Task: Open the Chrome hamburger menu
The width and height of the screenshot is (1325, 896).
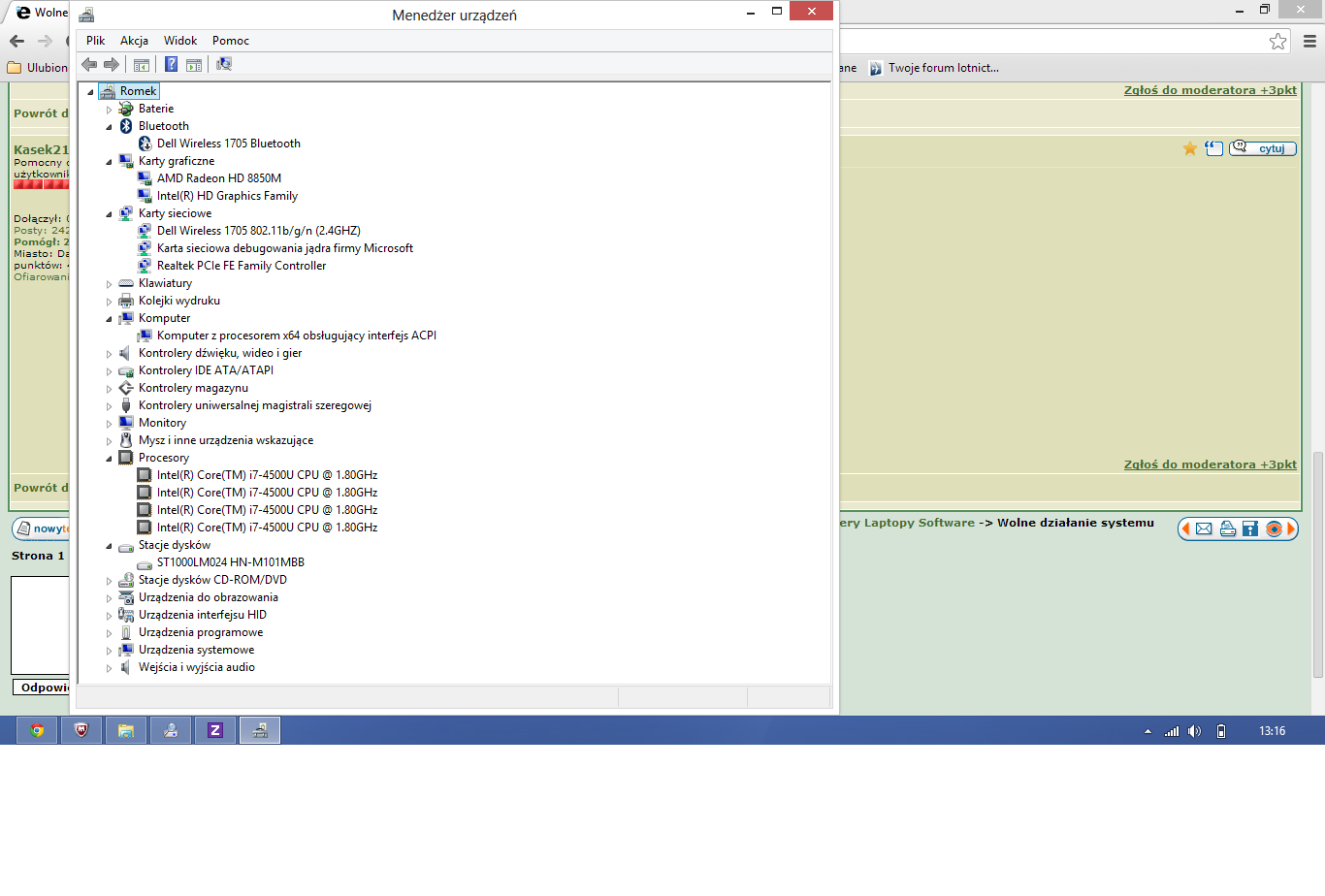Action: [x=1309, y=41]
